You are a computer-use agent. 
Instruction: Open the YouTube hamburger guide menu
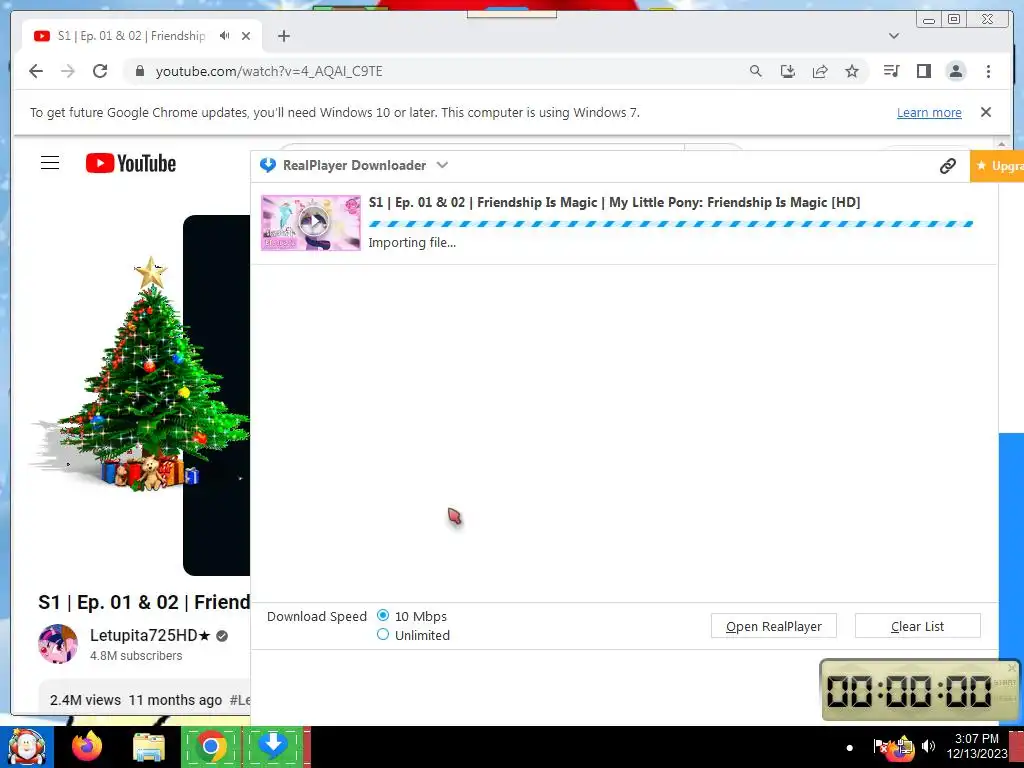pyautogui.click(x=50, y=163)
